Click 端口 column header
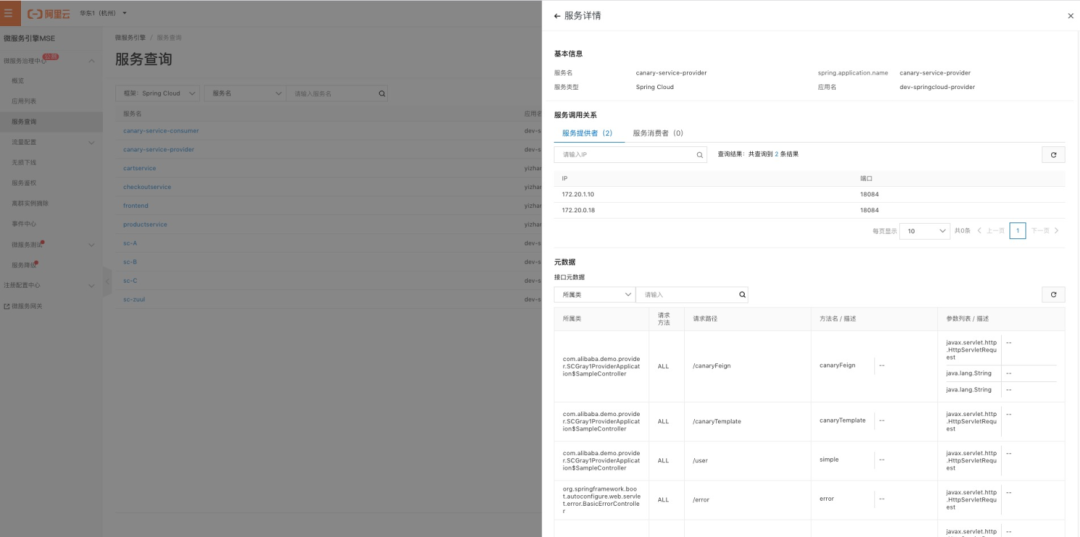 point(866,178)
